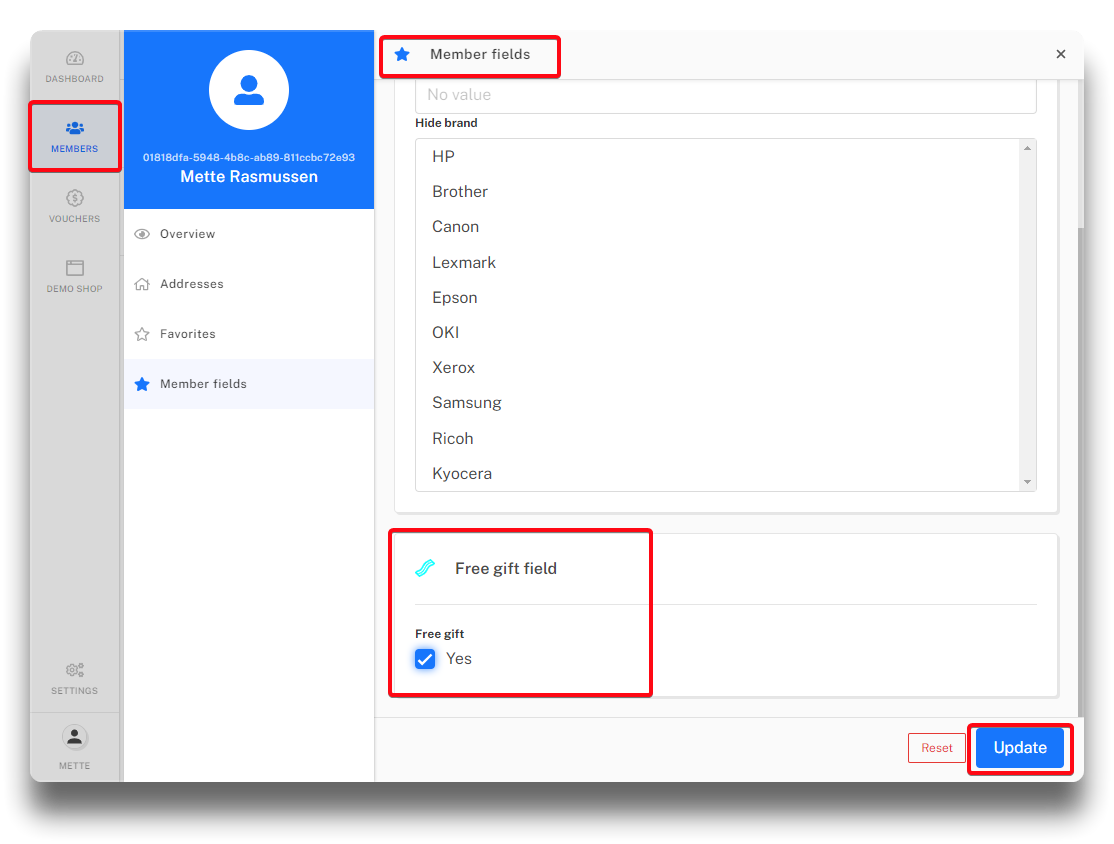Open the Dashboard gauge icon
The image size is (1114, 844).
click(x=75, y=59)
